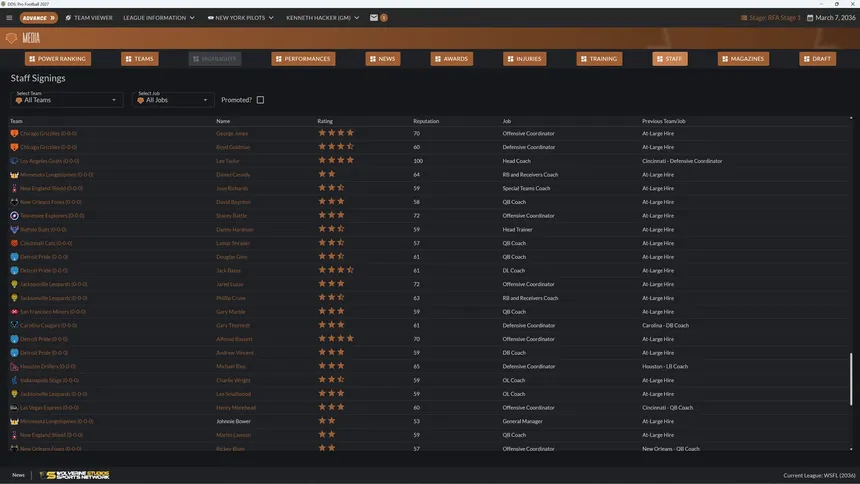Open the Select Job dropdown
The width and height of the screenshot is (860, 484).
coord(173,99)
